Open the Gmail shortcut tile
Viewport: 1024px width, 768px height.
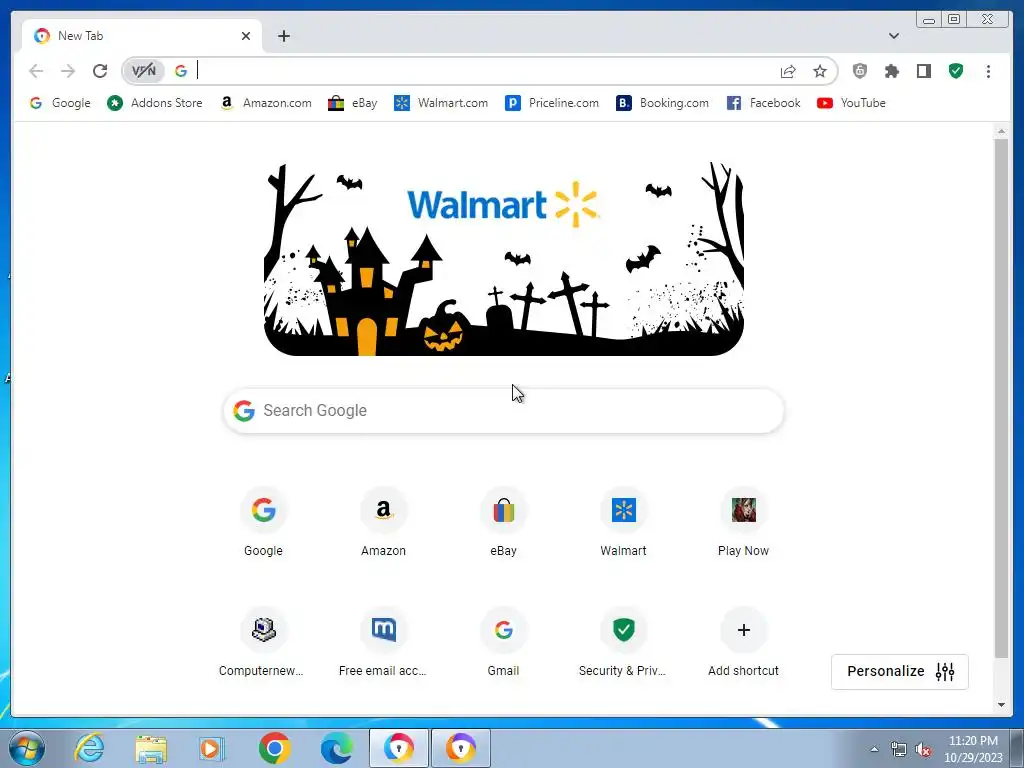(504, 643)
